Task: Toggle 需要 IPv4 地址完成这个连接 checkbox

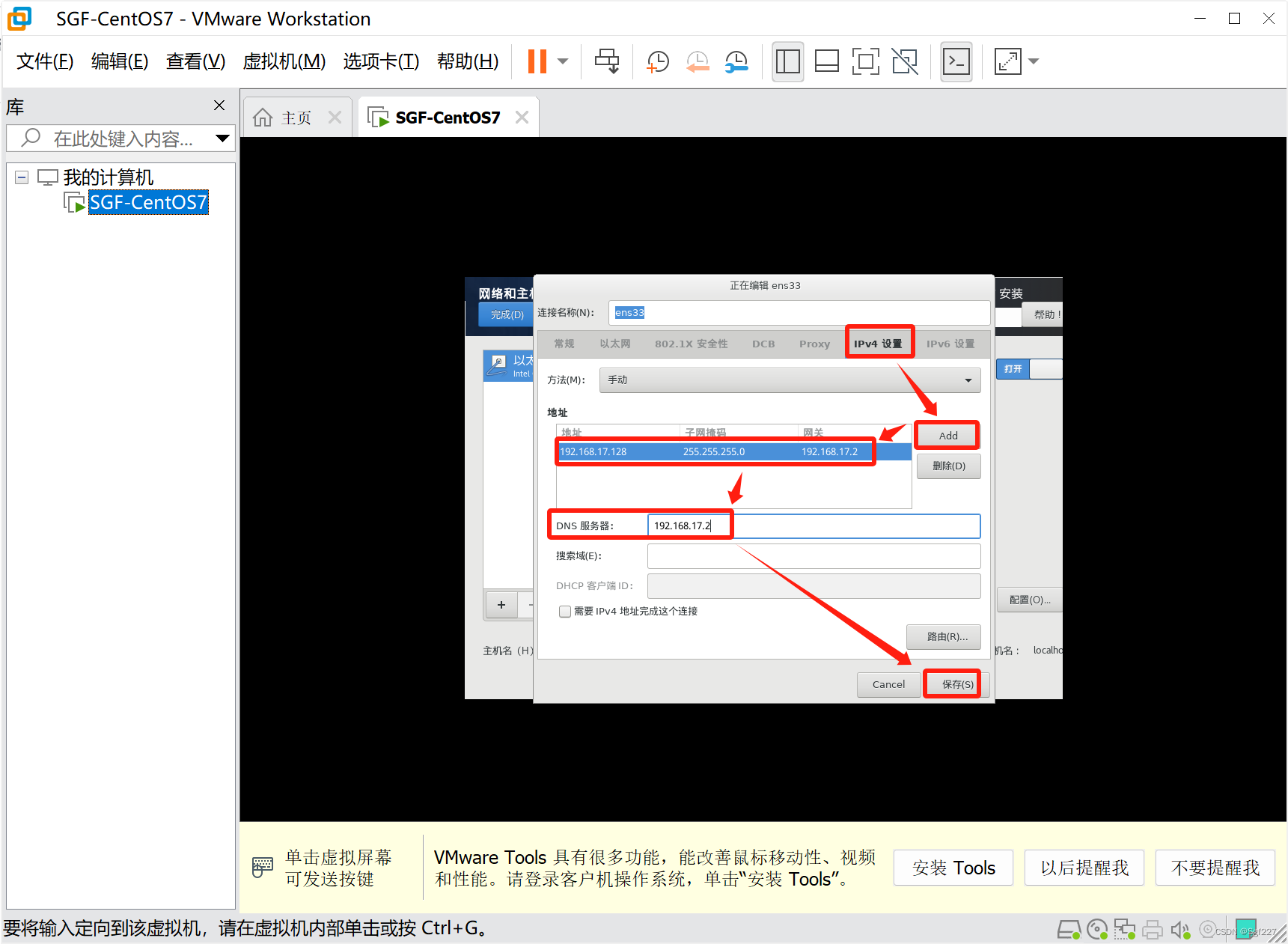Action: pos(565,612)
